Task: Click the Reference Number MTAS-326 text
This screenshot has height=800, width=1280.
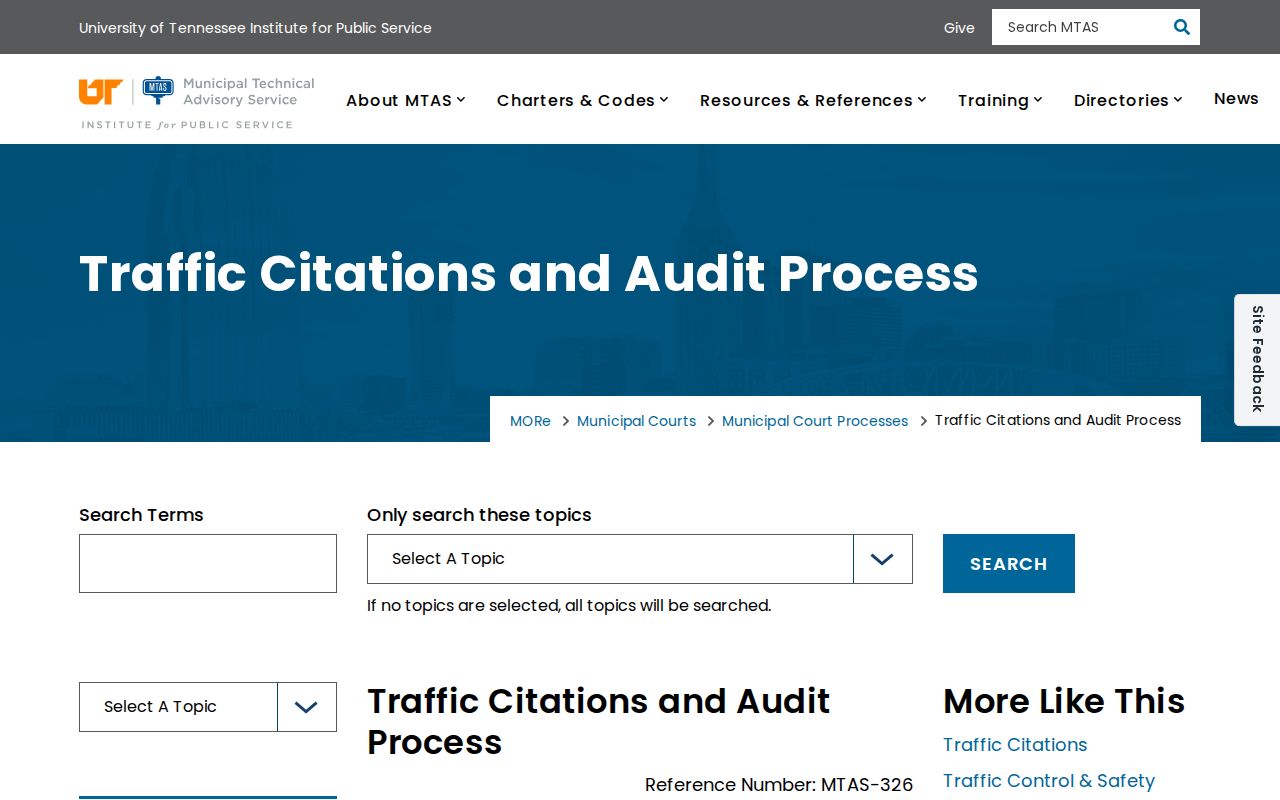Action: pyautogui.click(x=779, y=785)
